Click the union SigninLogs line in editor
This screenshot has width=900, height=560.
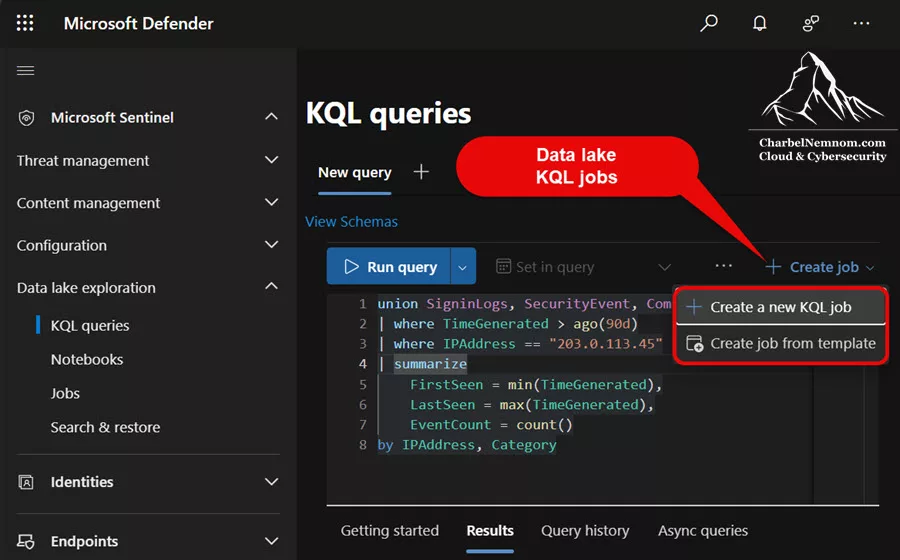[524, 304]
